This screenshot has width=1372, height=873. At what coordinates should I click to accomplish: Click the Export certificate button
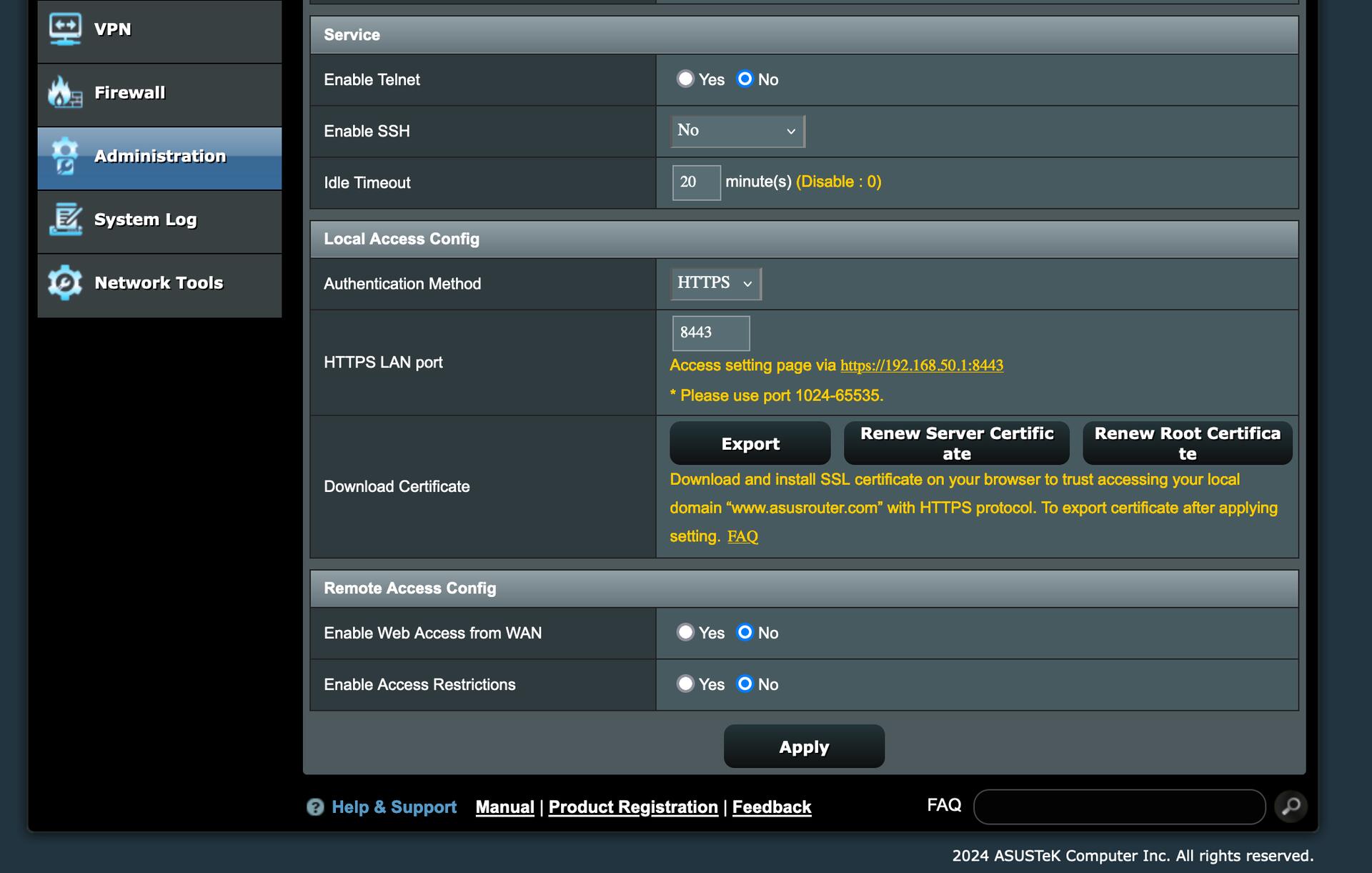[750, 443]
